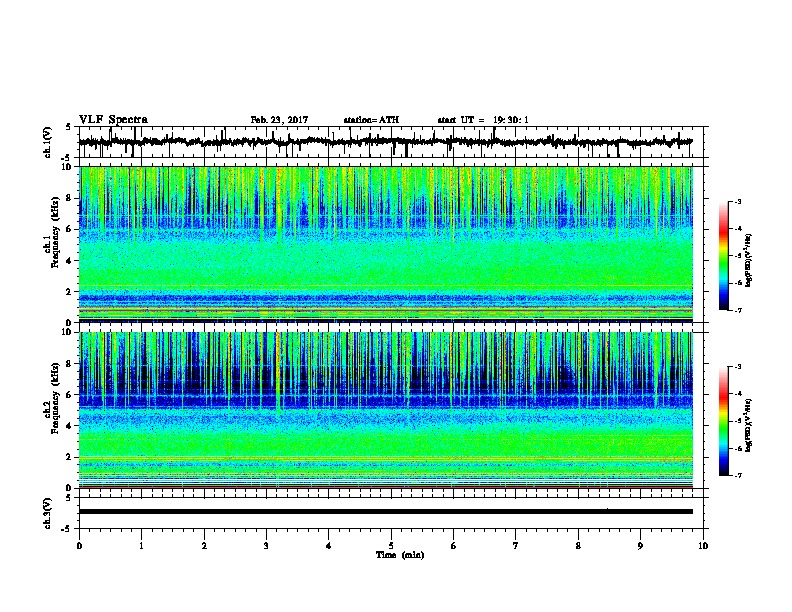Click the "5" tick on the time axis
Image resolution: width=792 pixels, height=612 pixels.
tap(391, 546)
